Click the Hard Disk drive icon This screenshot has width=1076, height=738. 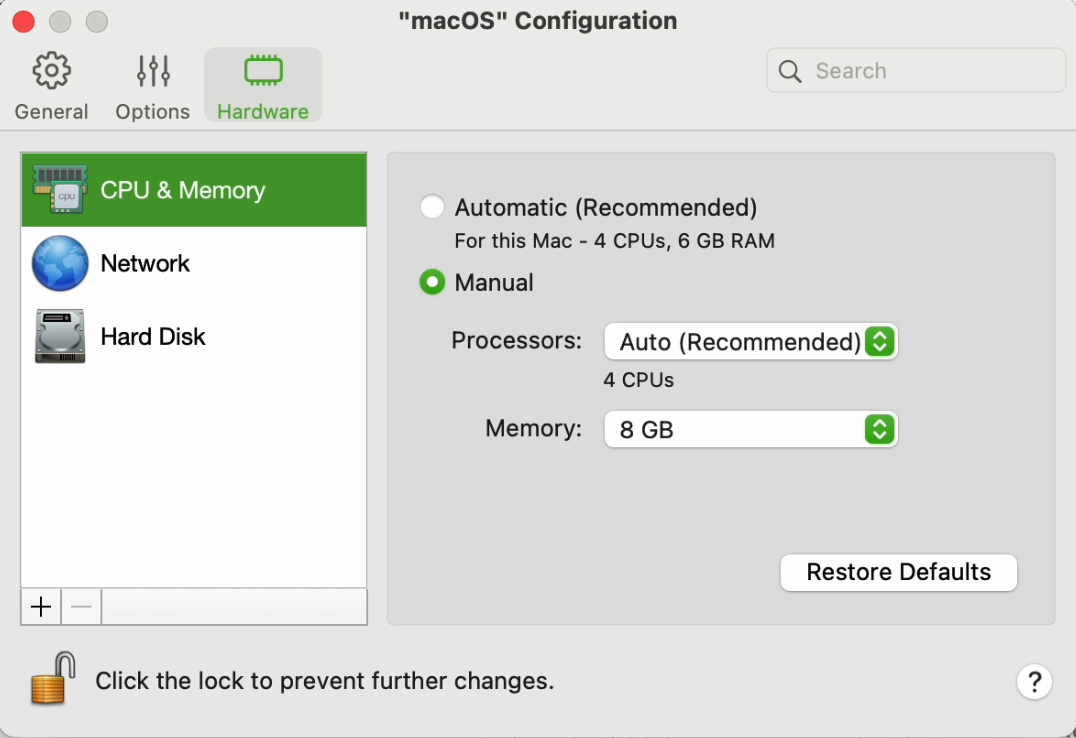click(59, 336)
